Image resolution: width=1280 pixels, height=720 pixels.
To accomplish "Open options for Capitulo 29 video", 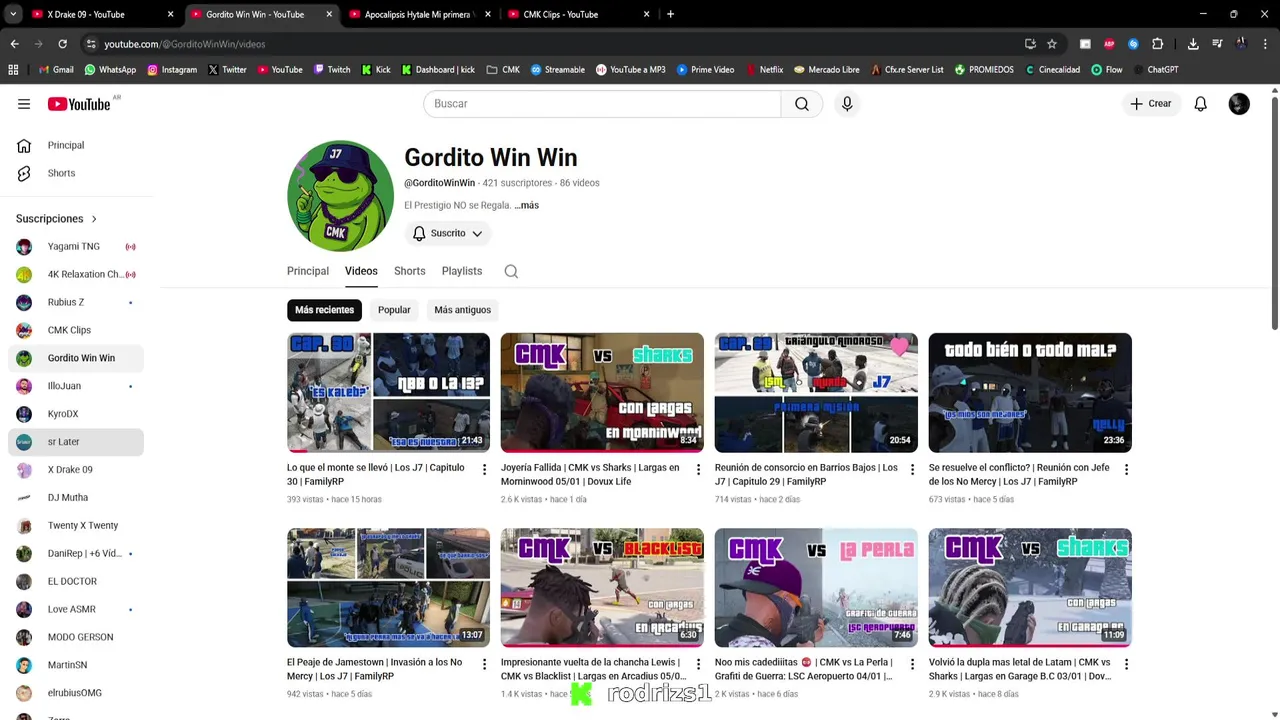I will click(x=913, y=470).
